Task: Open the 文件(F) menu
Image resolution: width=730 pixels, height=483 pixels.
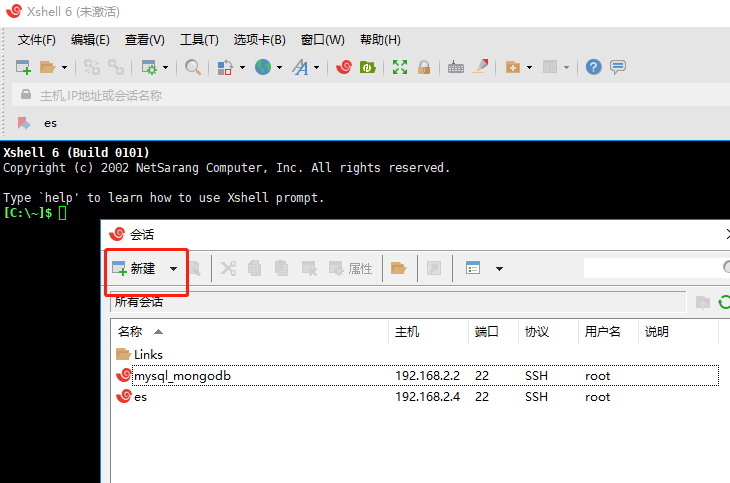Action: pos(37,40)
